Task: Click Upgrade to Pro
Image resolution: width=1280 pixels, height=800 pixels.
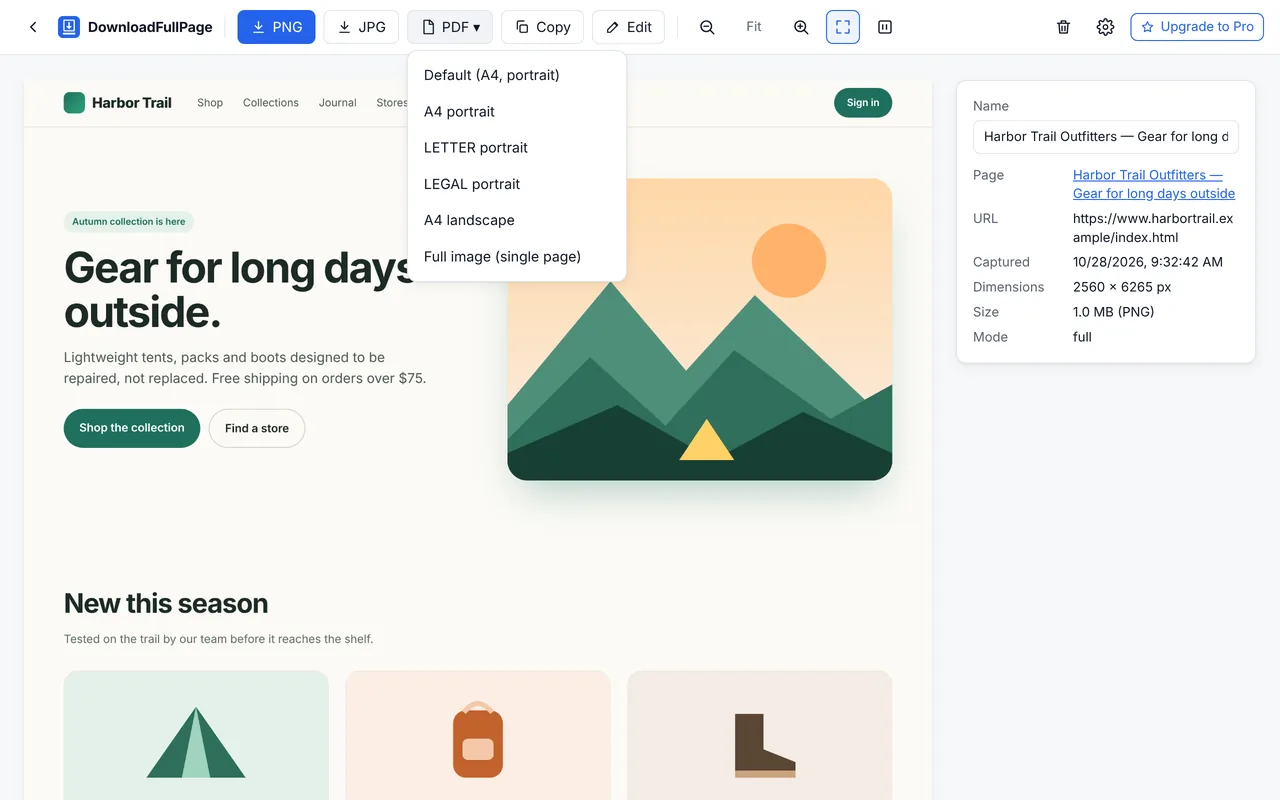Action: (1197, 27)
